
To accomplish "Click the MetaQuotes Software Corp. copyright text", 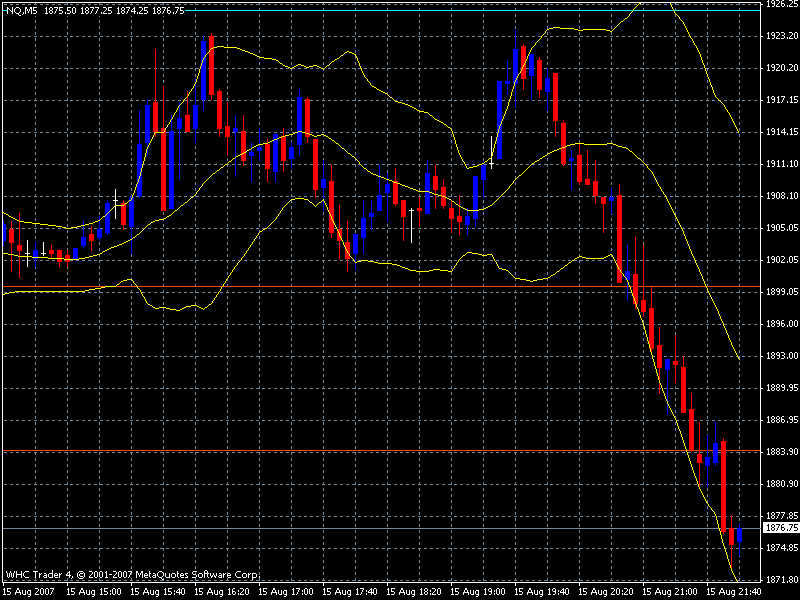I will pos(132,575).
